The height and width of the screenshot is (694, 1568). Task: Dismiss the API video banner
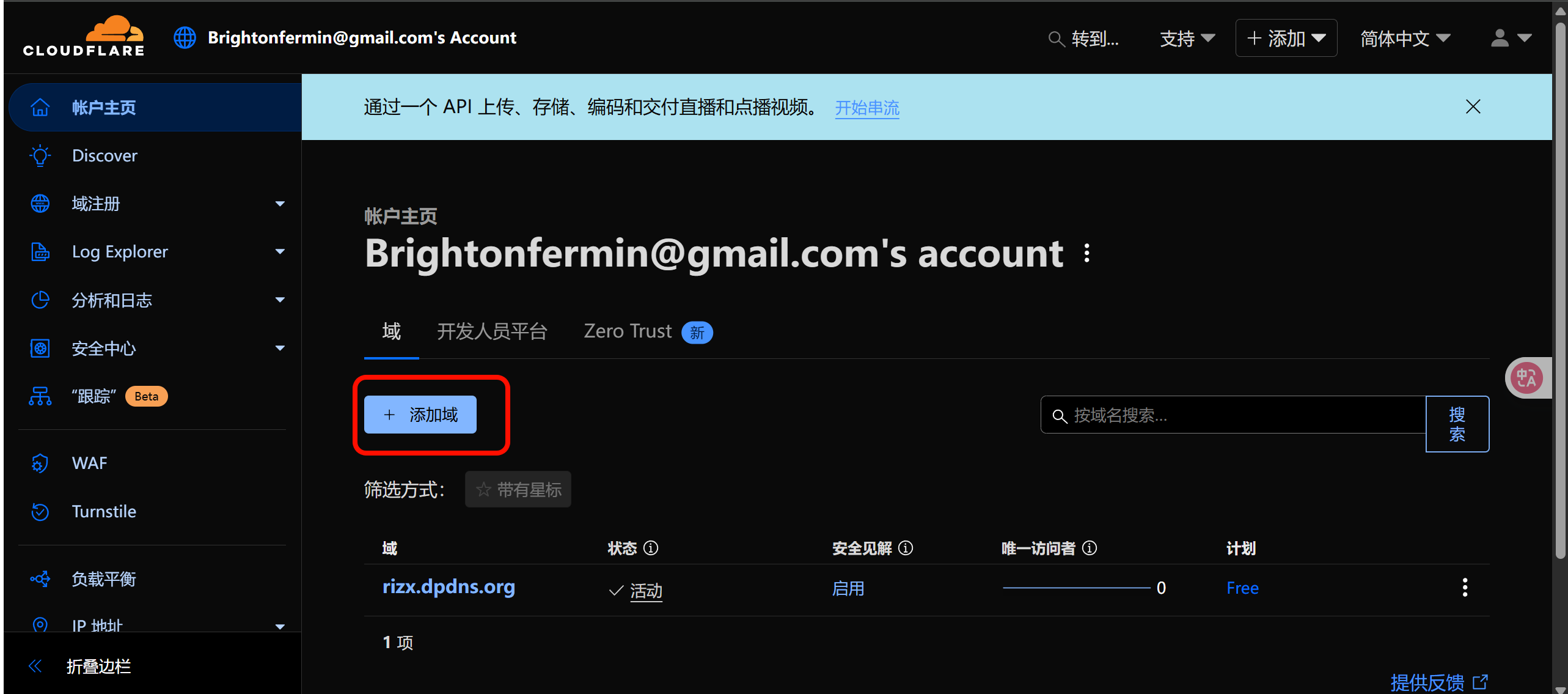[x=1473, y=107]
